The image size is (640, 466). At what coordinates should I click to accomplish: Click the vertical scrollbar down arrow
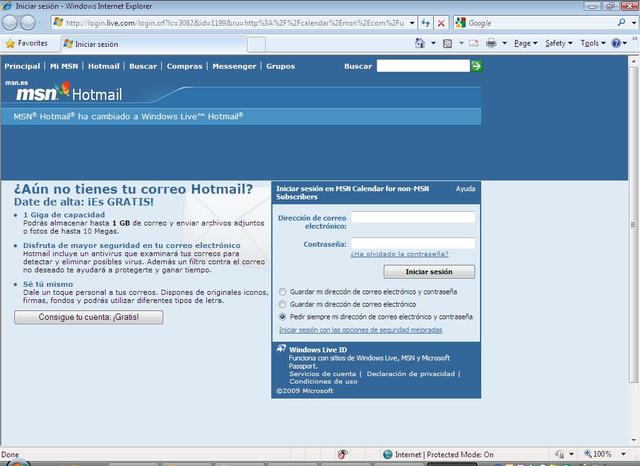[x=634, y=440]
